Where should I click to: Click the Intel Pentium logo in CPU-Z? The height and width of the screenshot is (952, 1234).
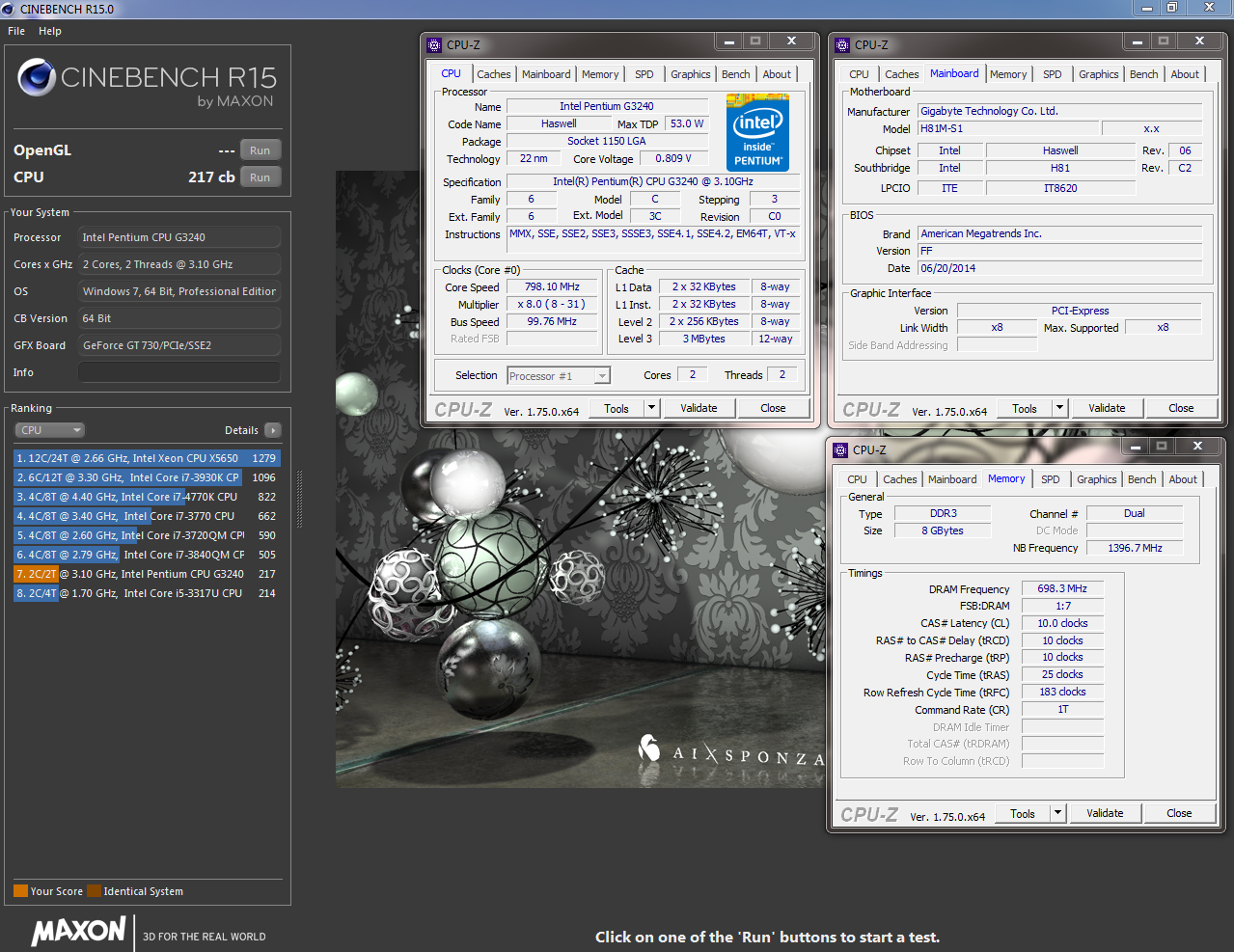coord(757,132)
